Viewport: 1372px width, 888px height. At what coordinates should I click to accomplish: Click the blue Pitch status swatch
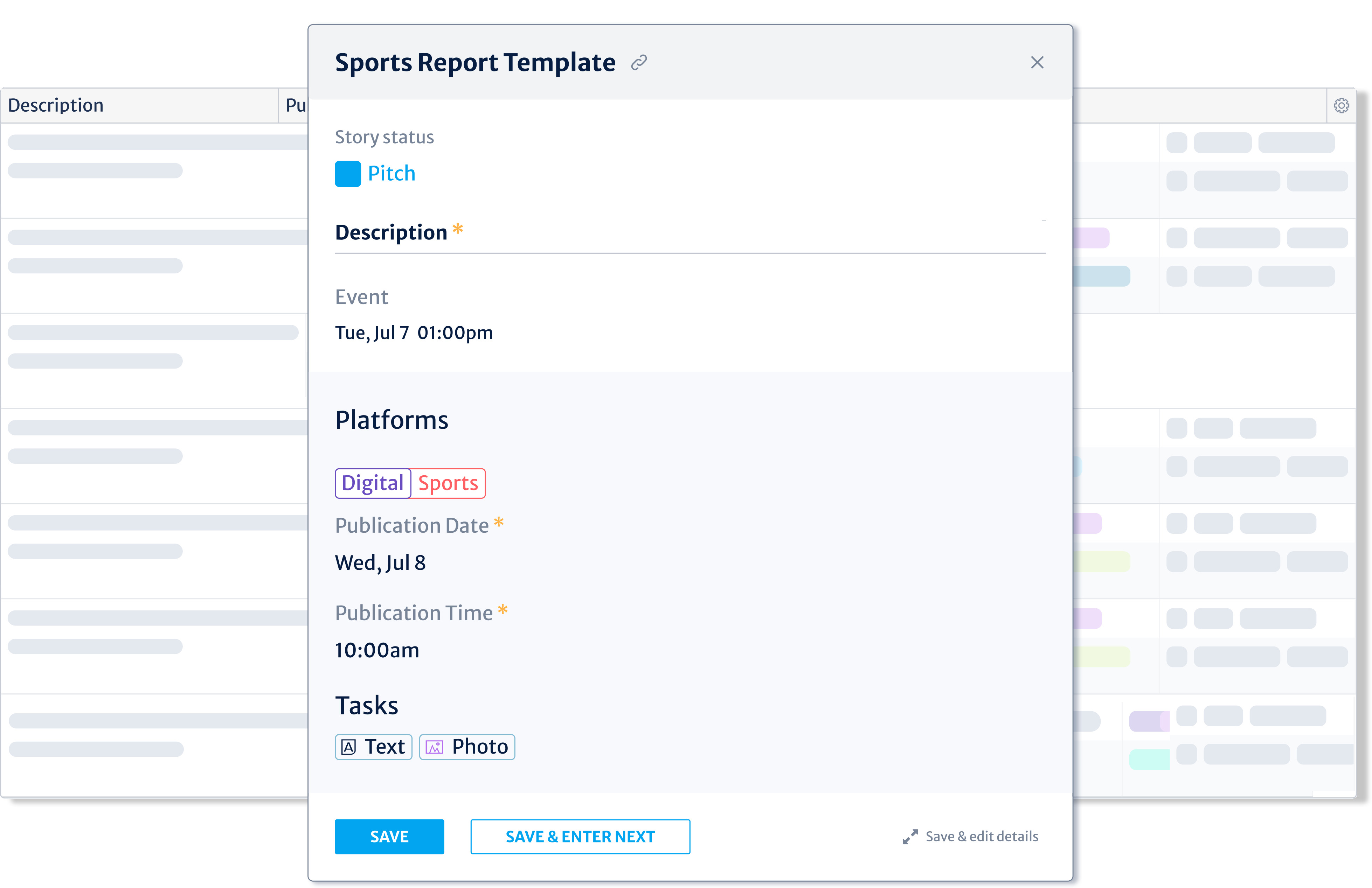348,174
